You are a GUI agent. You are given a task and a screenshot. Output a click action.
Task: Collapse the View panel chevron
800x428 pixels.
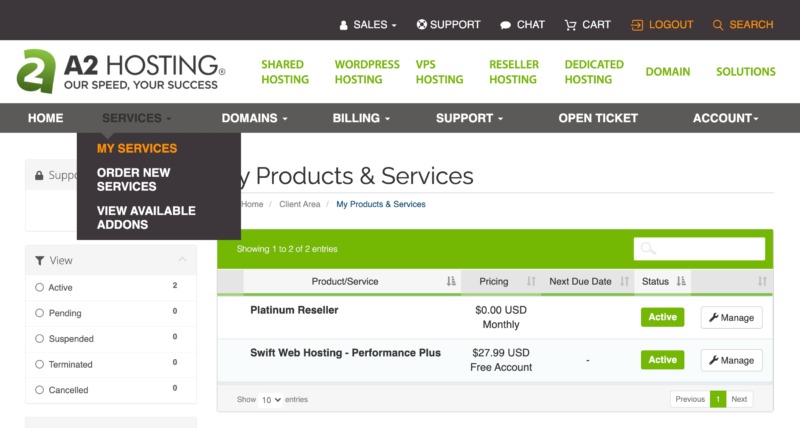[183, 260]
